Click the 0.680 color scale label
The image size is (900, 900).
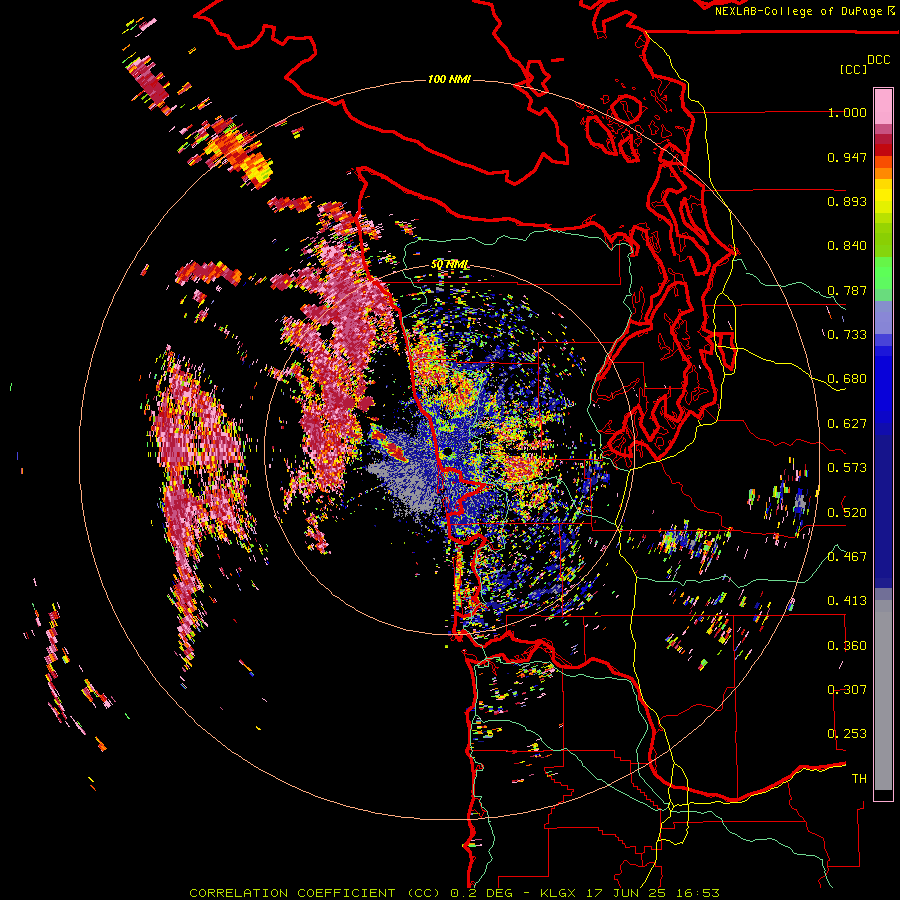point(847,379)
